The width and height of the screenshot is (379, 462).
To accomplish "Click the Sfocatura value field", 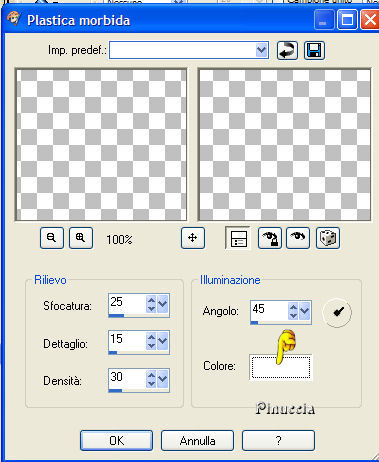I will pos(127,303).
